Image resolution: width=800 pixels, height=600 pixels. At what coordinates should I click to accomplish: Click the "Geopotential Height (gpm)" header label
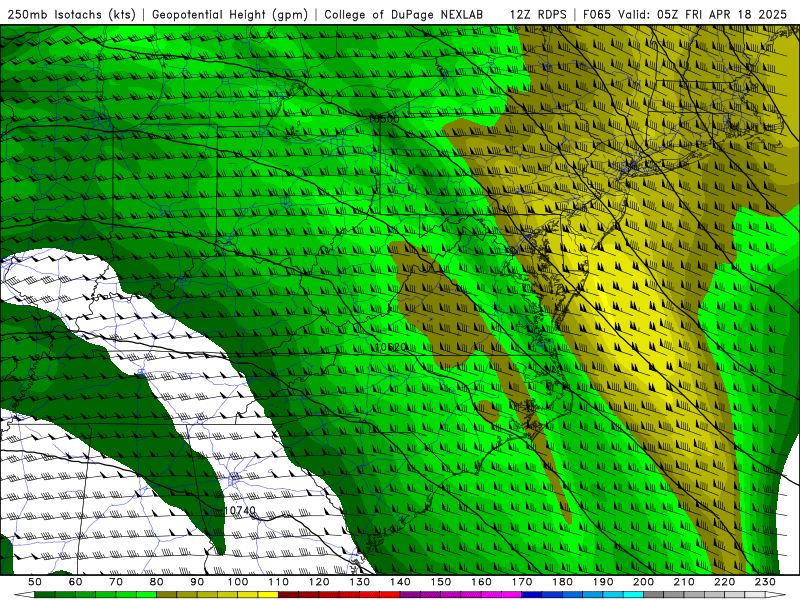[230, 14]
